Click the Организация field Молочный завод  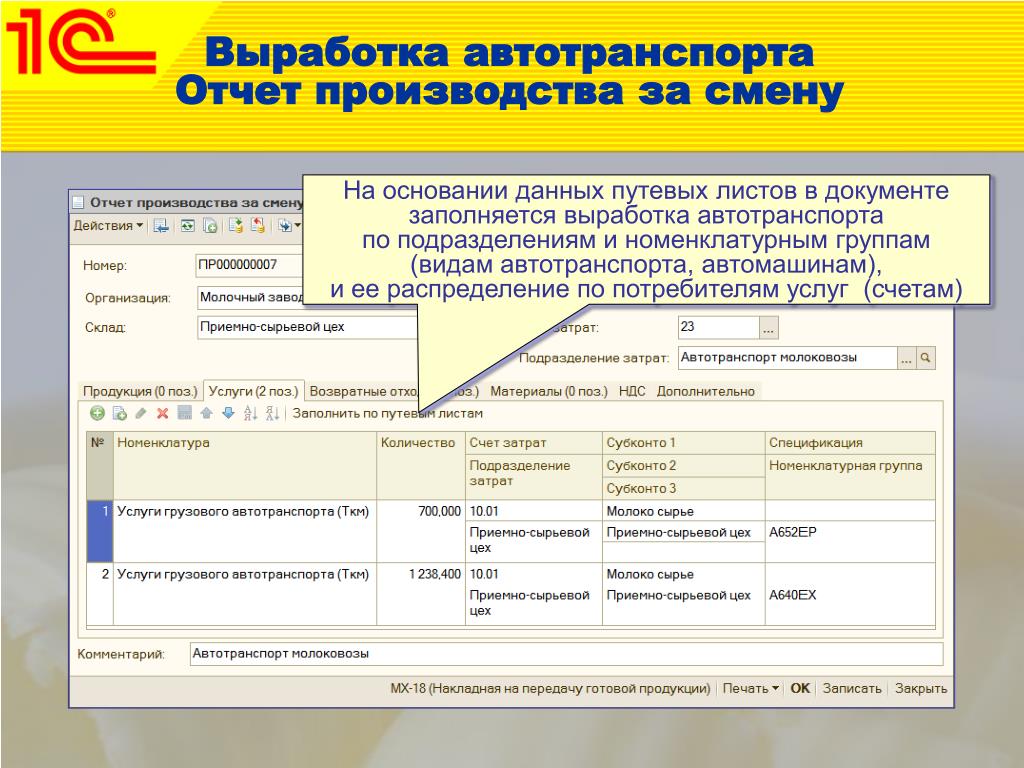click(x=249, y=298)
